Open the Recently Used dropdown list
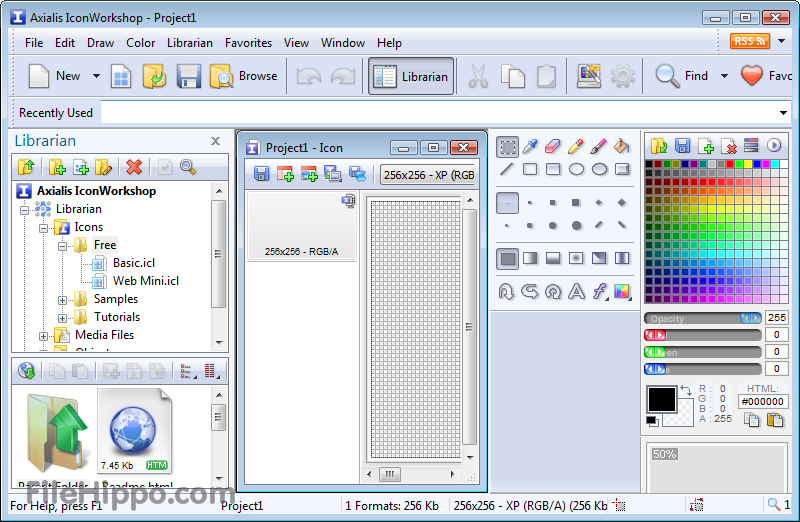The image size is (800, 522). coord(783,113)
